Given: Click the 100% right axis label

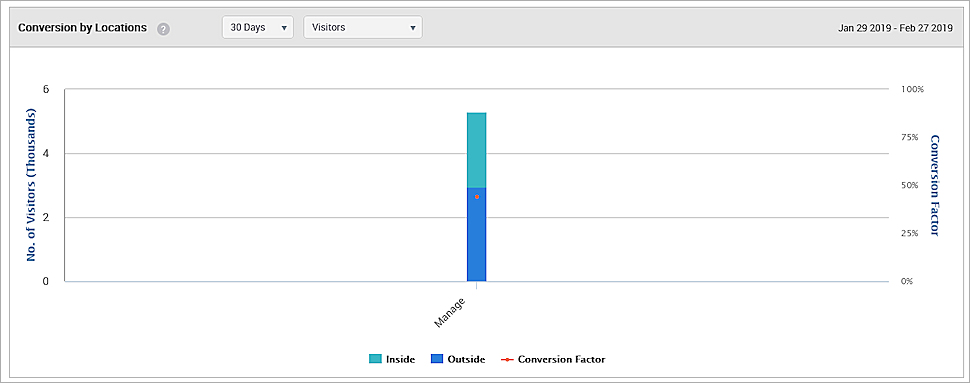Looking at the screenshot, I should (x=912, y=89).
